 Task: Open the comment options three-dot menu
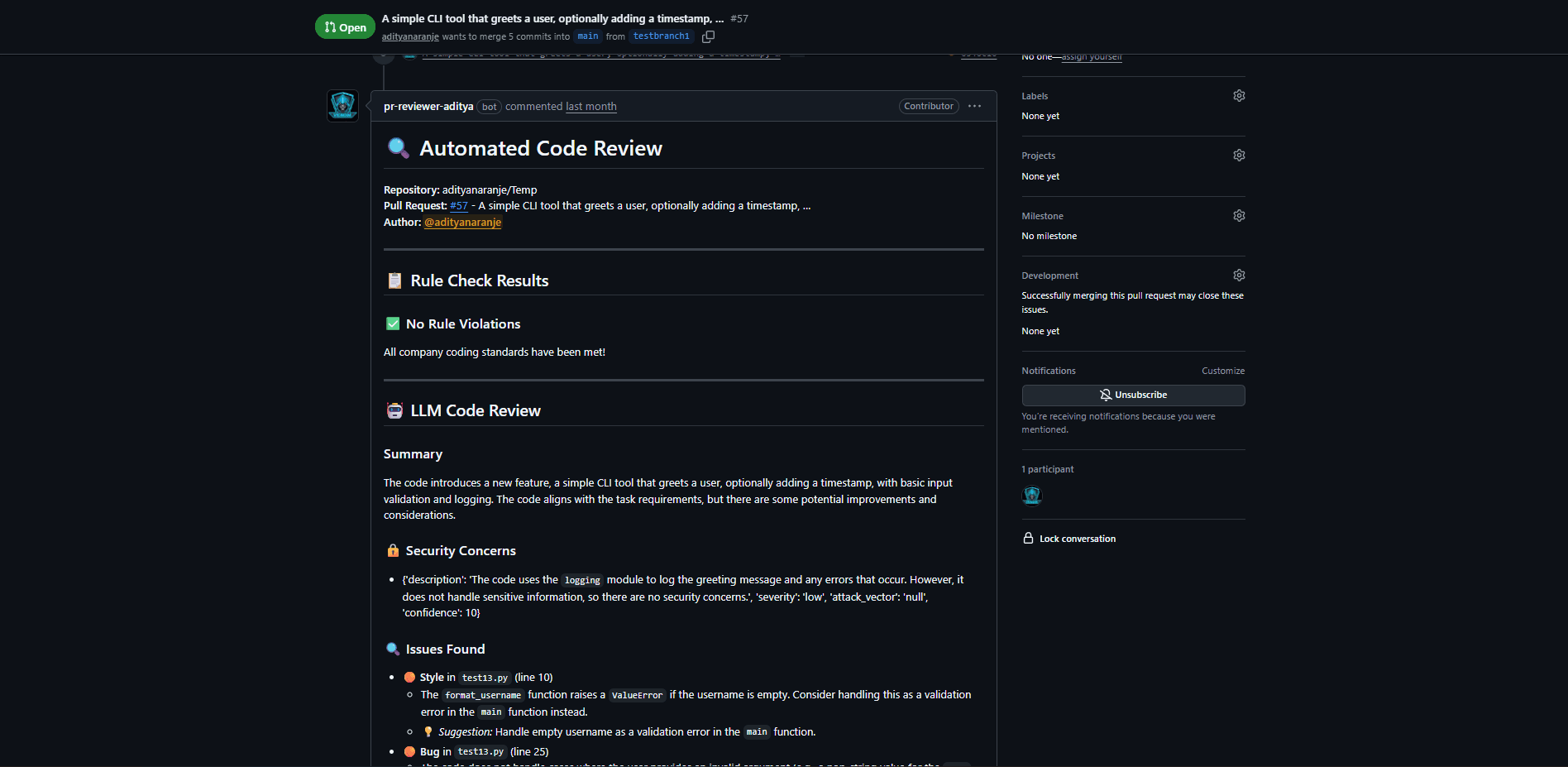tap(974, 106)
